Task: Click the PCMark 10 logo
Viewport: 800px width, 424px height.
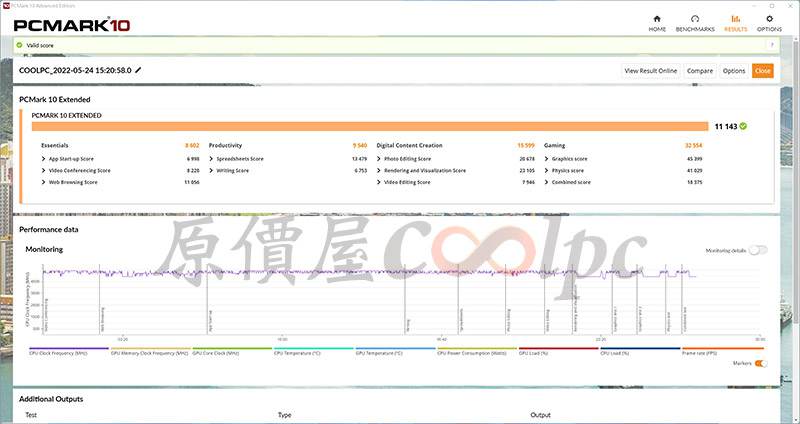Action: click(72, 24)
